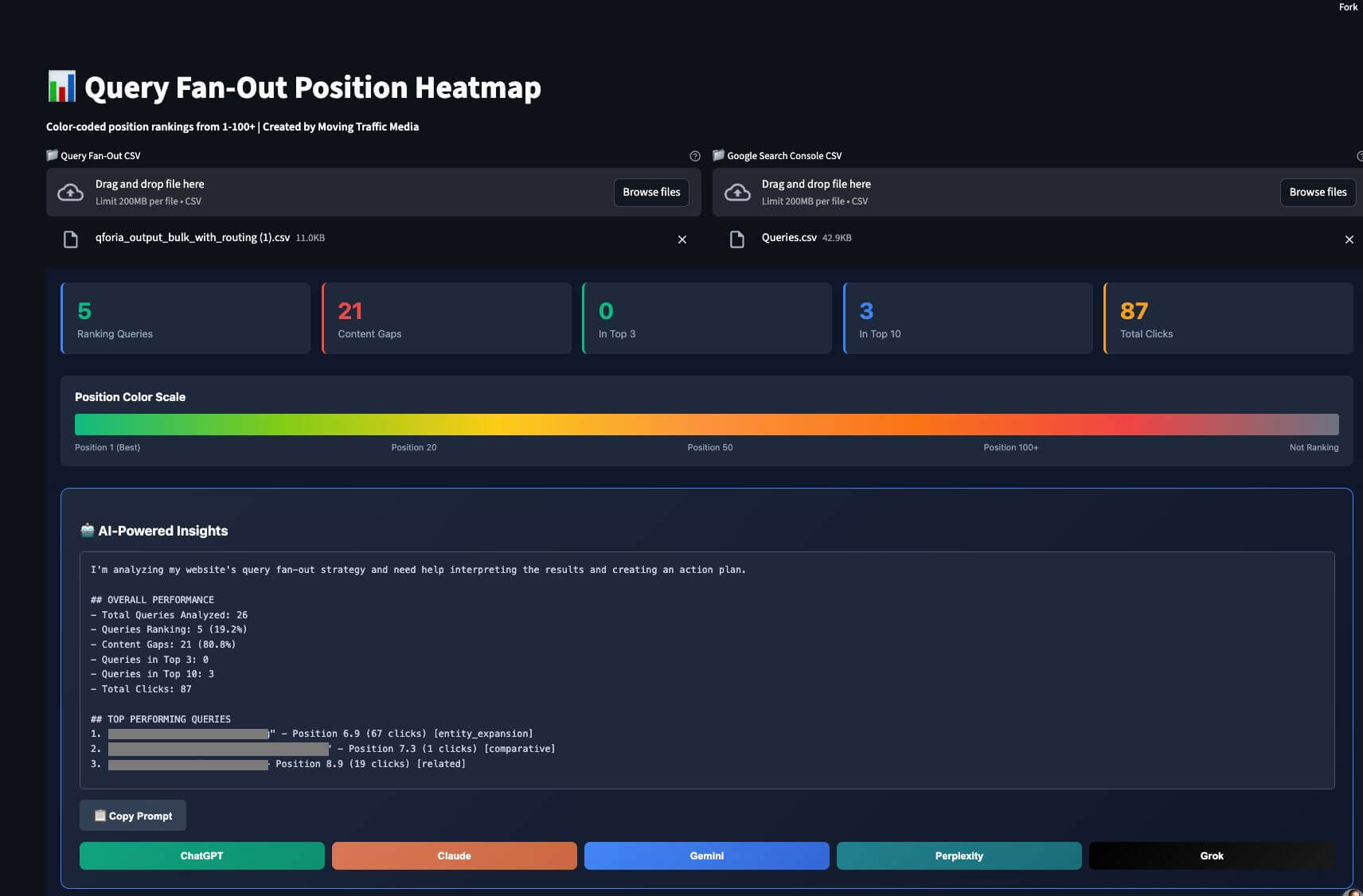The image size is (1363, 896).
Task: Click the Position 7.3 (1 clicks) comparative row
Action: (x=322, y=749)
